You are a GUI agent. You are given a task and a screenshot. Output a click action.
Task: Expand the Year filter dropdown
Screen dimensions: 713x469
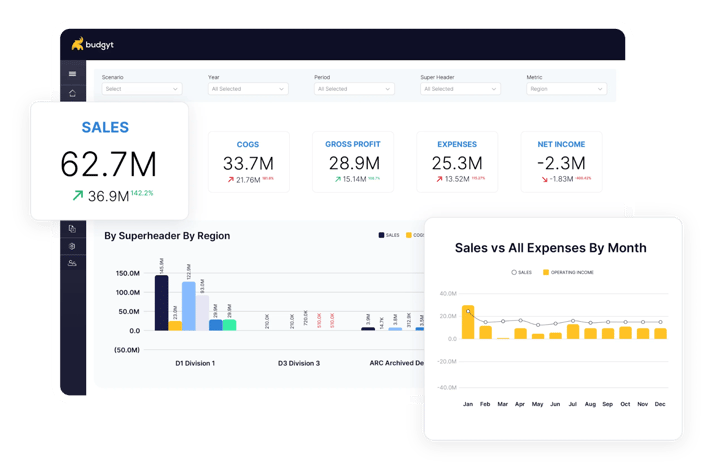[247, 88]
